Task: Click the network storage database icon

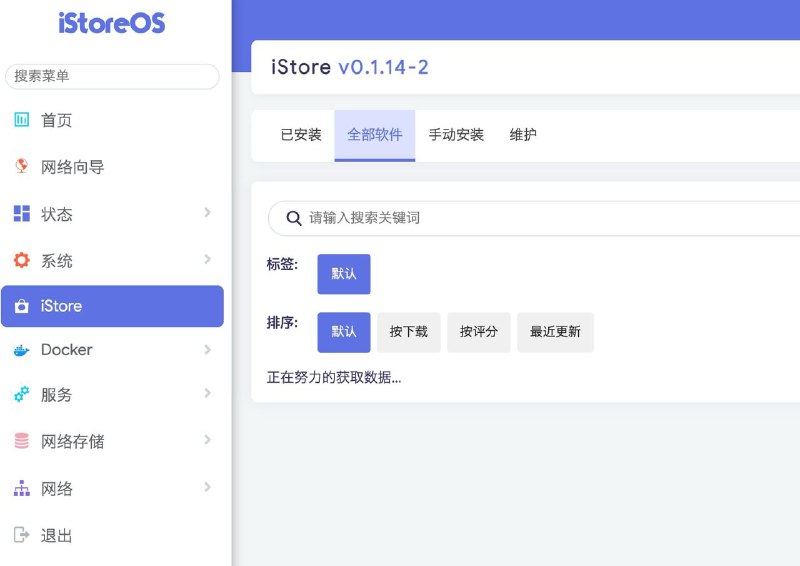Action: coord(21,440)
